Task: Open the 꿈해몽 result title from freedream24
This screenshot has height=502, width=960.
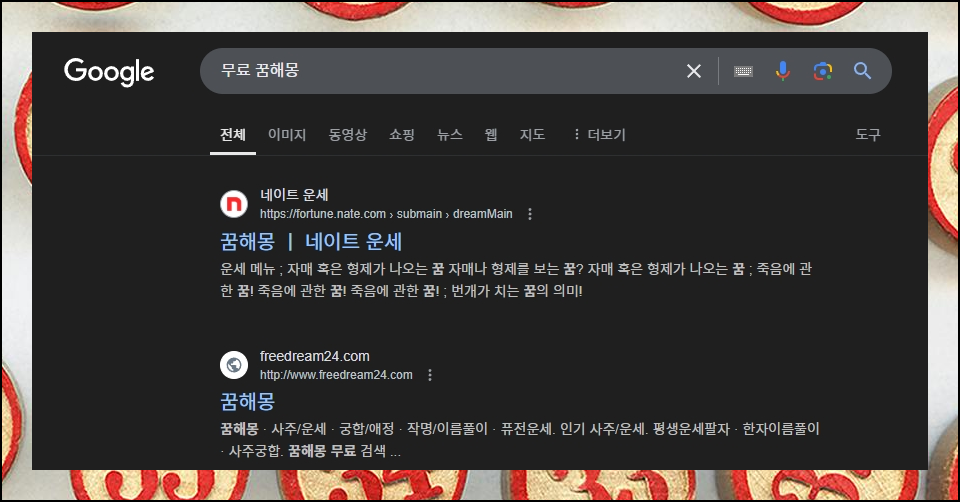Action: click(x=247, y=402)
